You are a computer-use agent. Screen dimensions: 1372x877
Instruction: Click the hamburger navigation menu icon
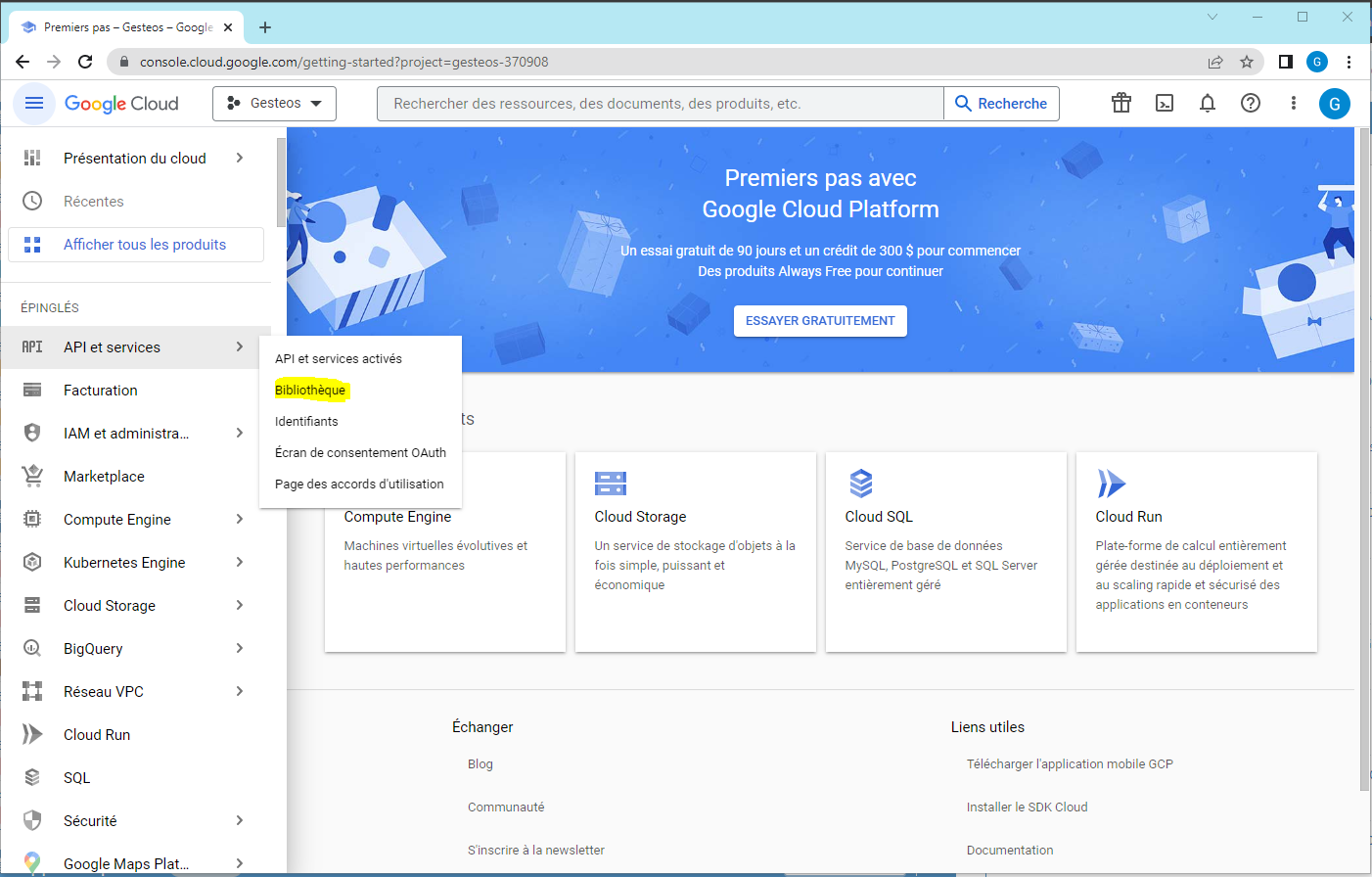[x=34, y=104]
